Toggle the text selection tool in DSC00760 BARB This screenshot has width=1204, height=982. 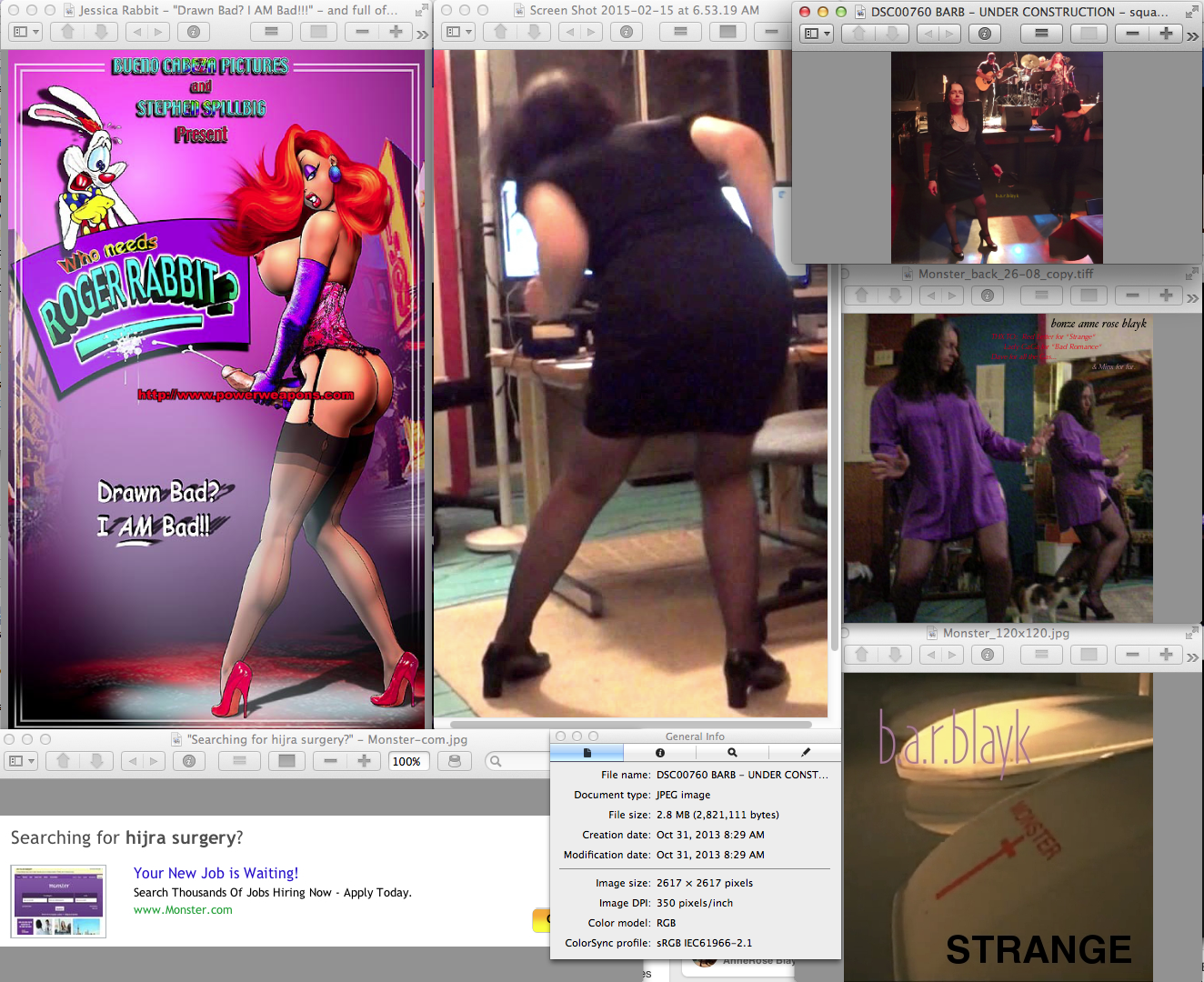point(1041,34)
